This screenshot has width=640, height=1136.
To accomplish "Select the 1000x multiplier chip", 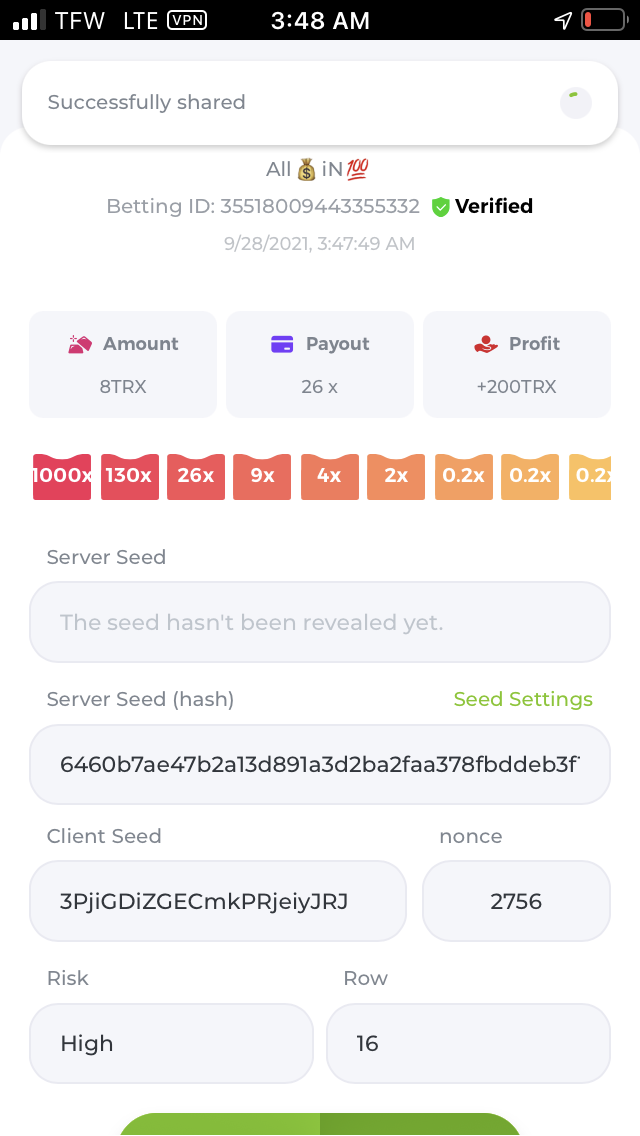I will (x=62, y=476).
